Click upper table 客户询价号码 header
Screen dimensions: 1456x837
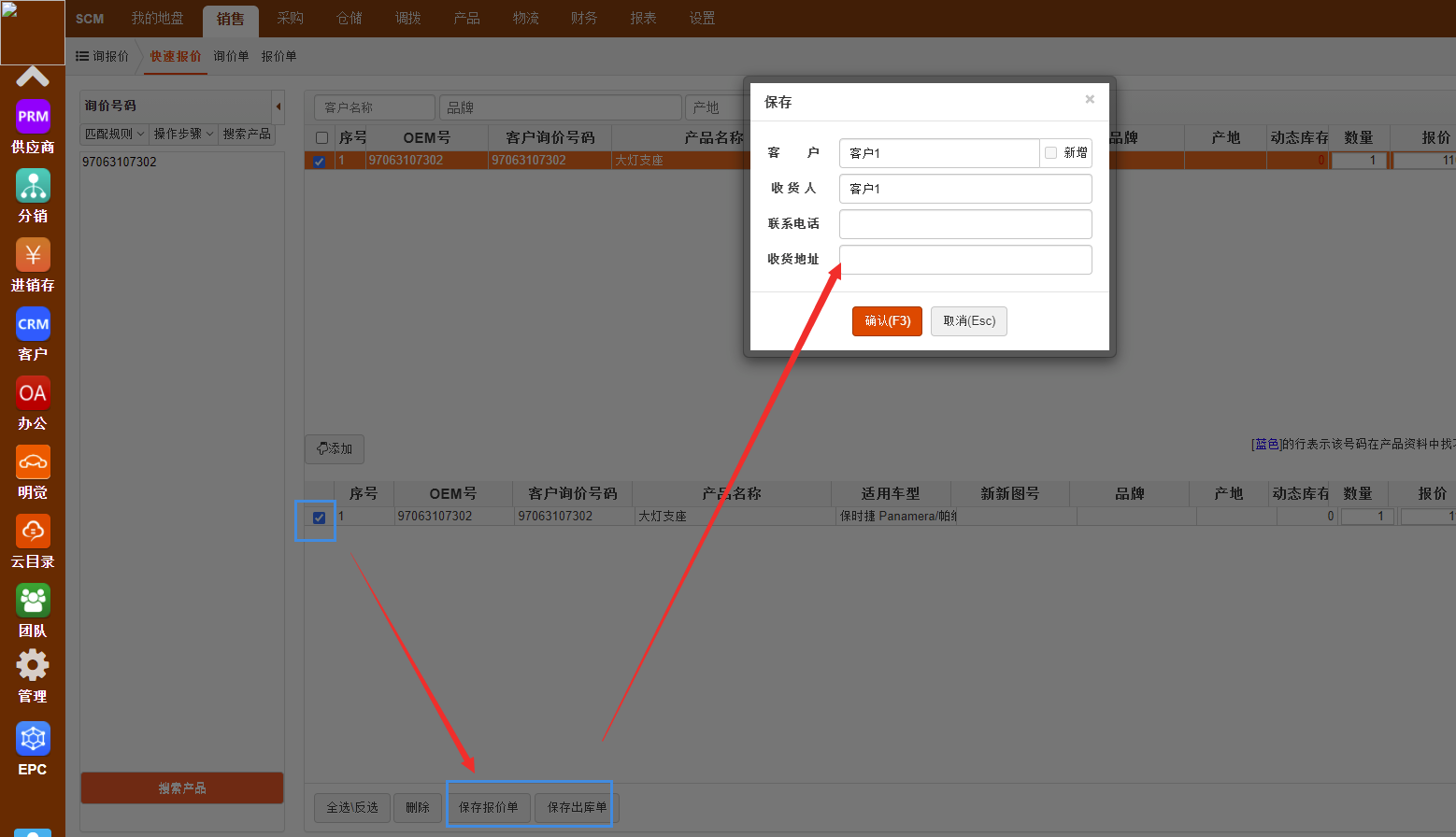coord(550,137)
